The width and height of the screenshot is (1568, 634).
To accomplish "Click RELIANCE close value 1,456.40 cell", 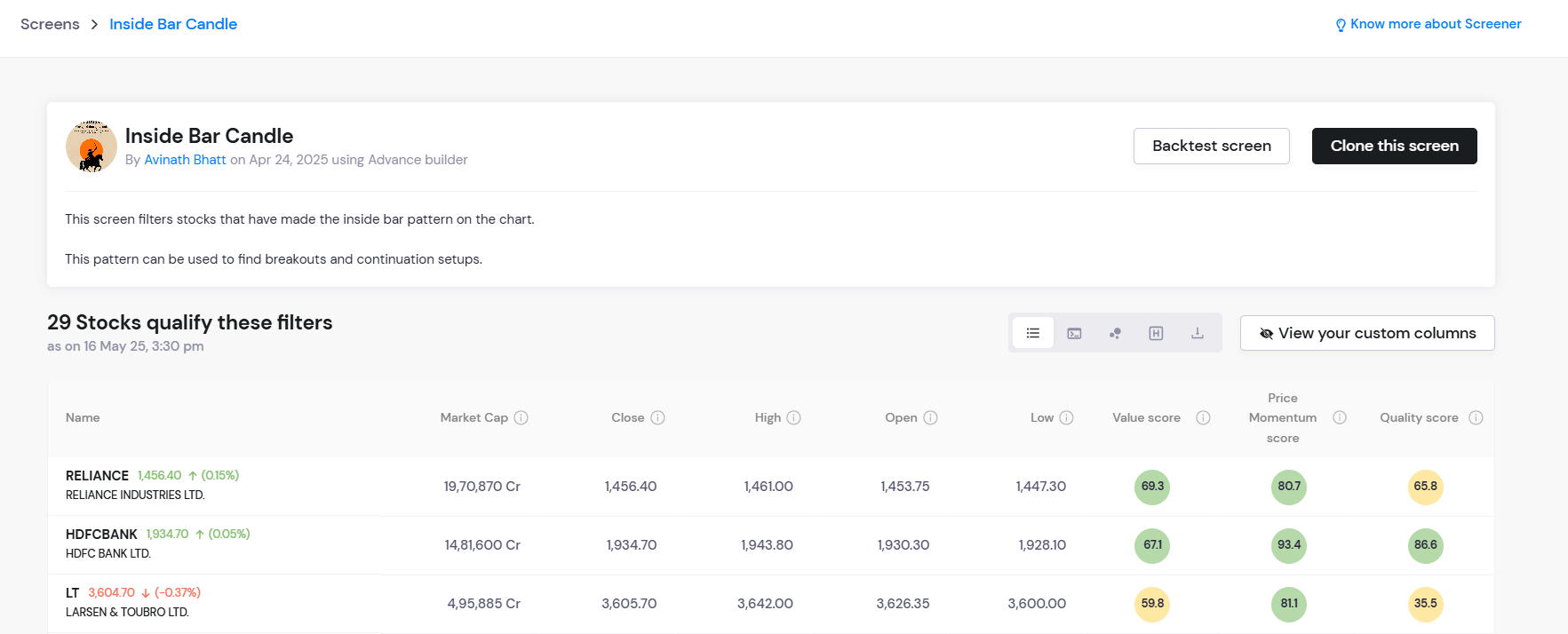I will click(631, 487).
